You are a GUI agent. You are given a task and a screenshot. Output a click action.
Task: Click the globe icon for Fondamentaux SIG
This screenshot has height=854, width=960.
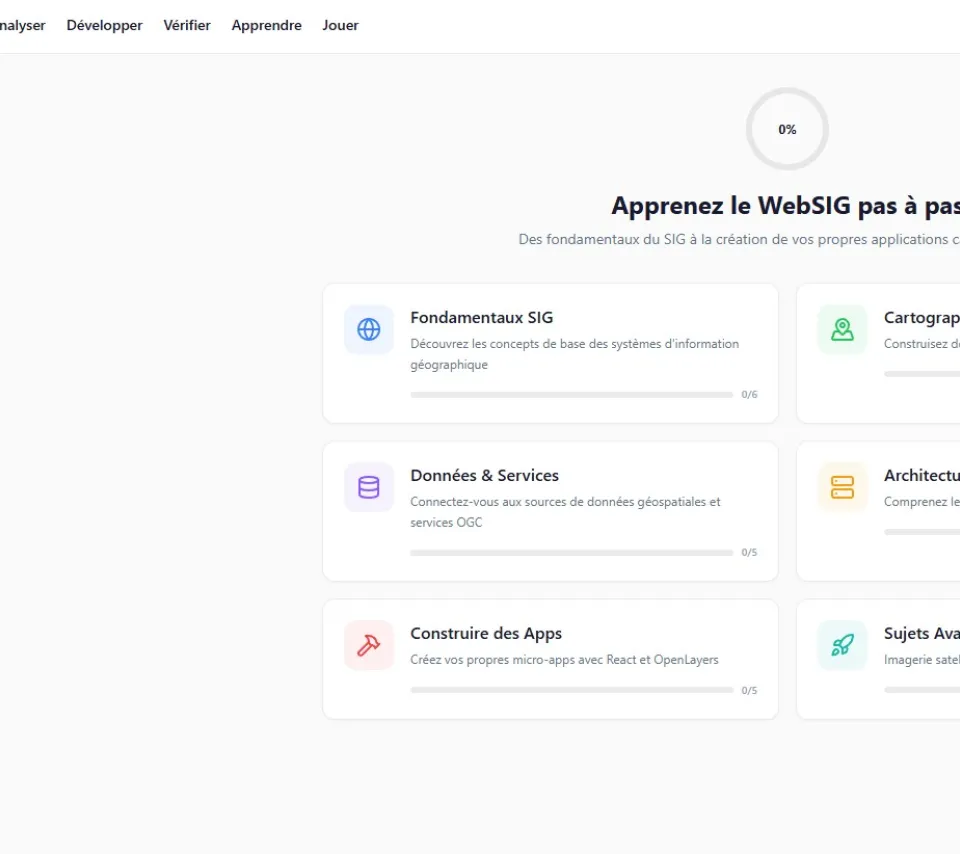369,329
